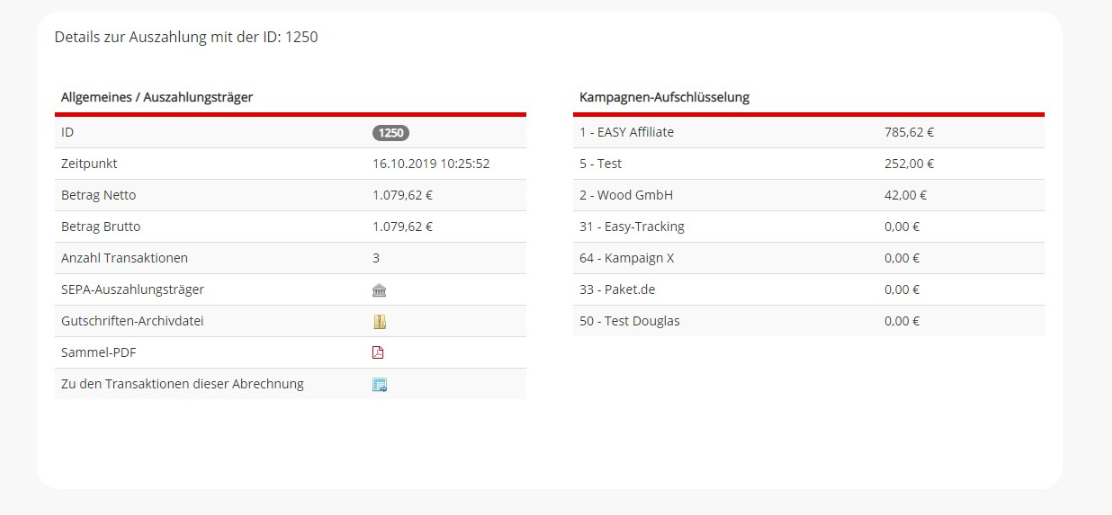Click the '5 - Test' campaign row
Viewport: 1112px width, 515px height.
coord(808,164)
